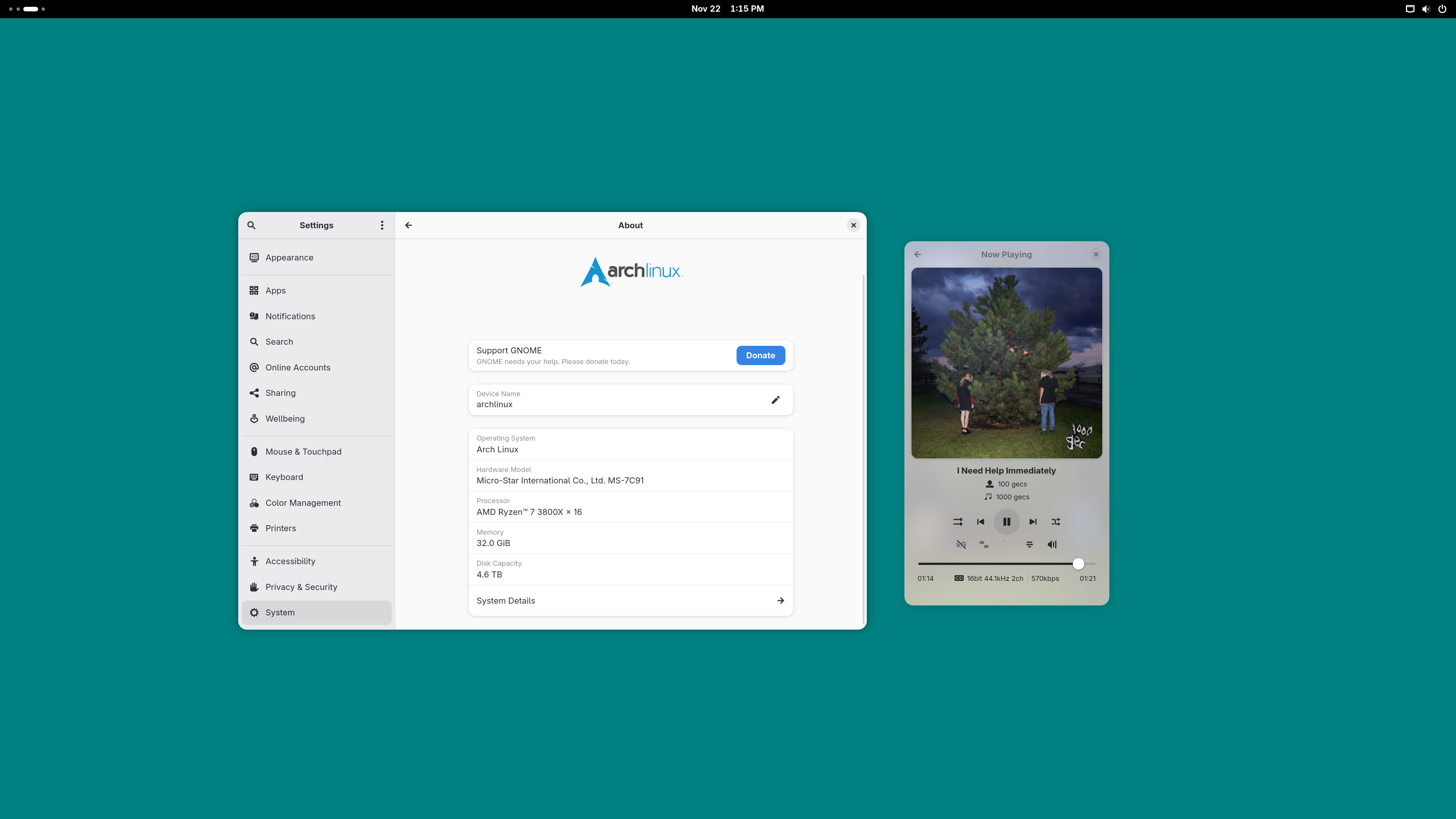The width and height of the screenshot is (1456, 819).
Task: Go back from the Now Playing view
Action: (917, 254)
